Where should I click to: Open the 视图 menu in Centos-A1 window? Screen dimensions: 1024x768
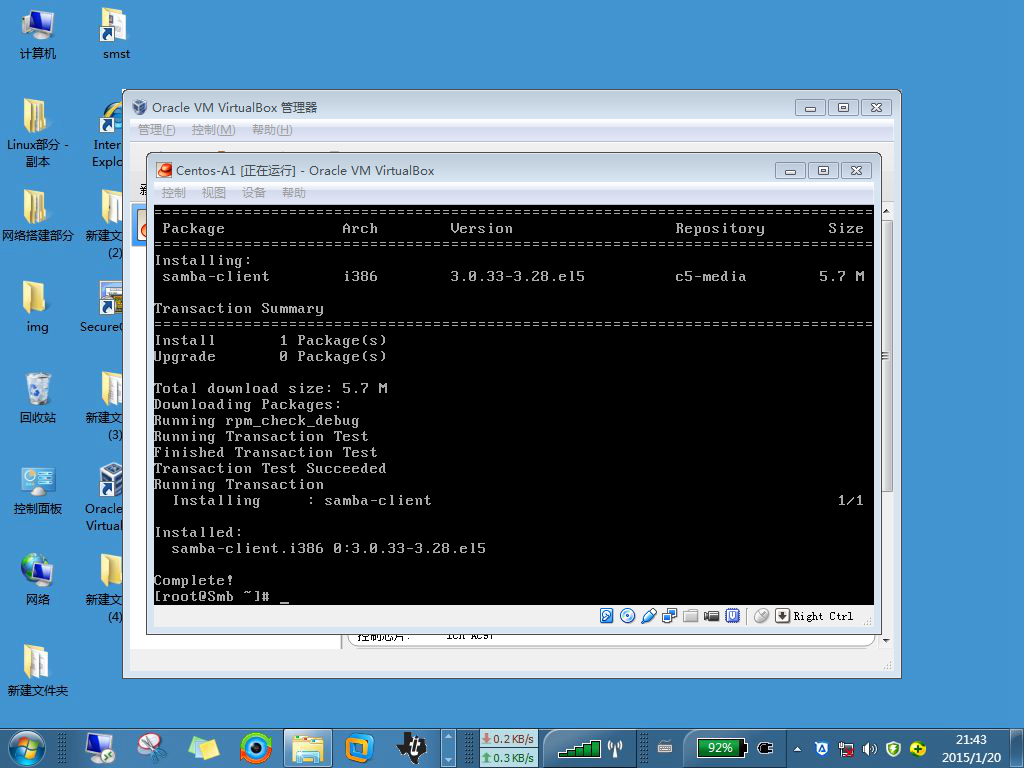214,193
